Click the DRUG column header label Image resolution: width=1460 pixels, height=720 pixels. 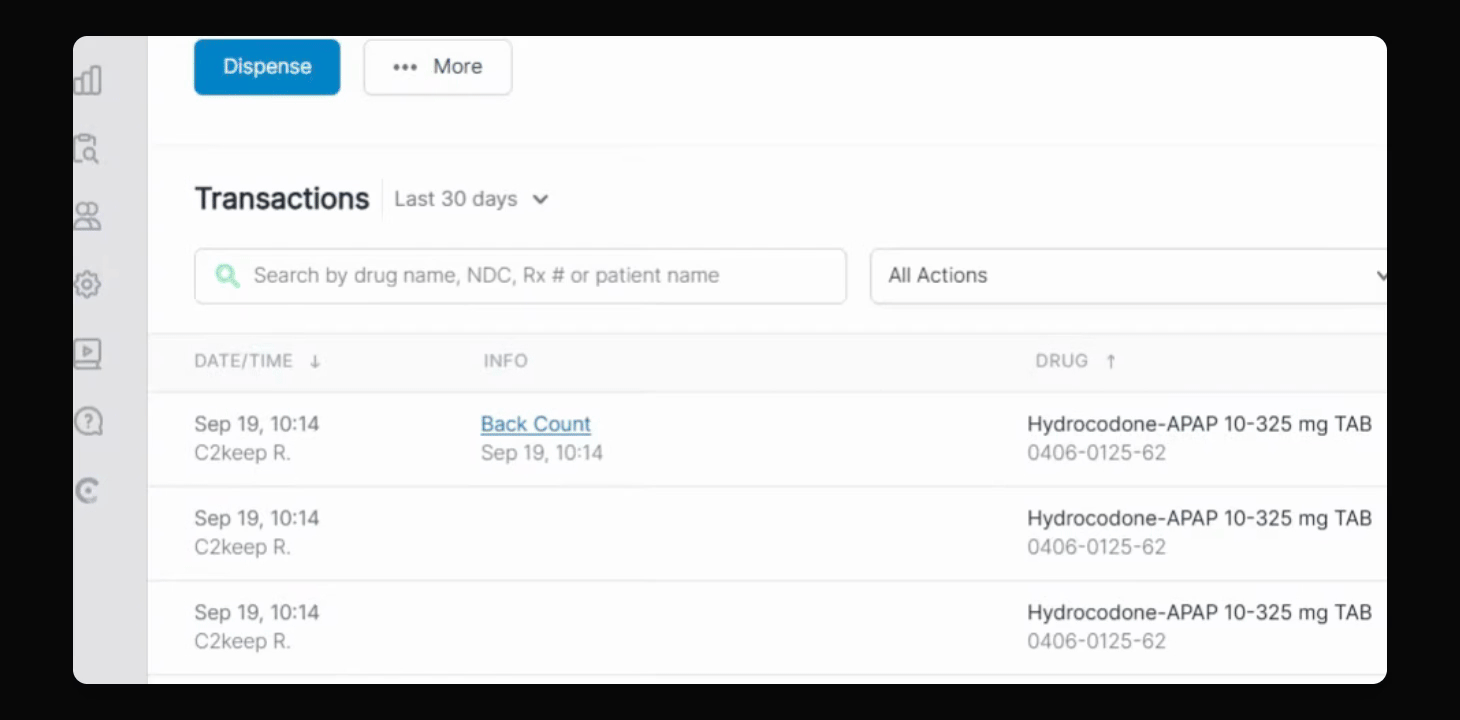tap(1061, 361)
